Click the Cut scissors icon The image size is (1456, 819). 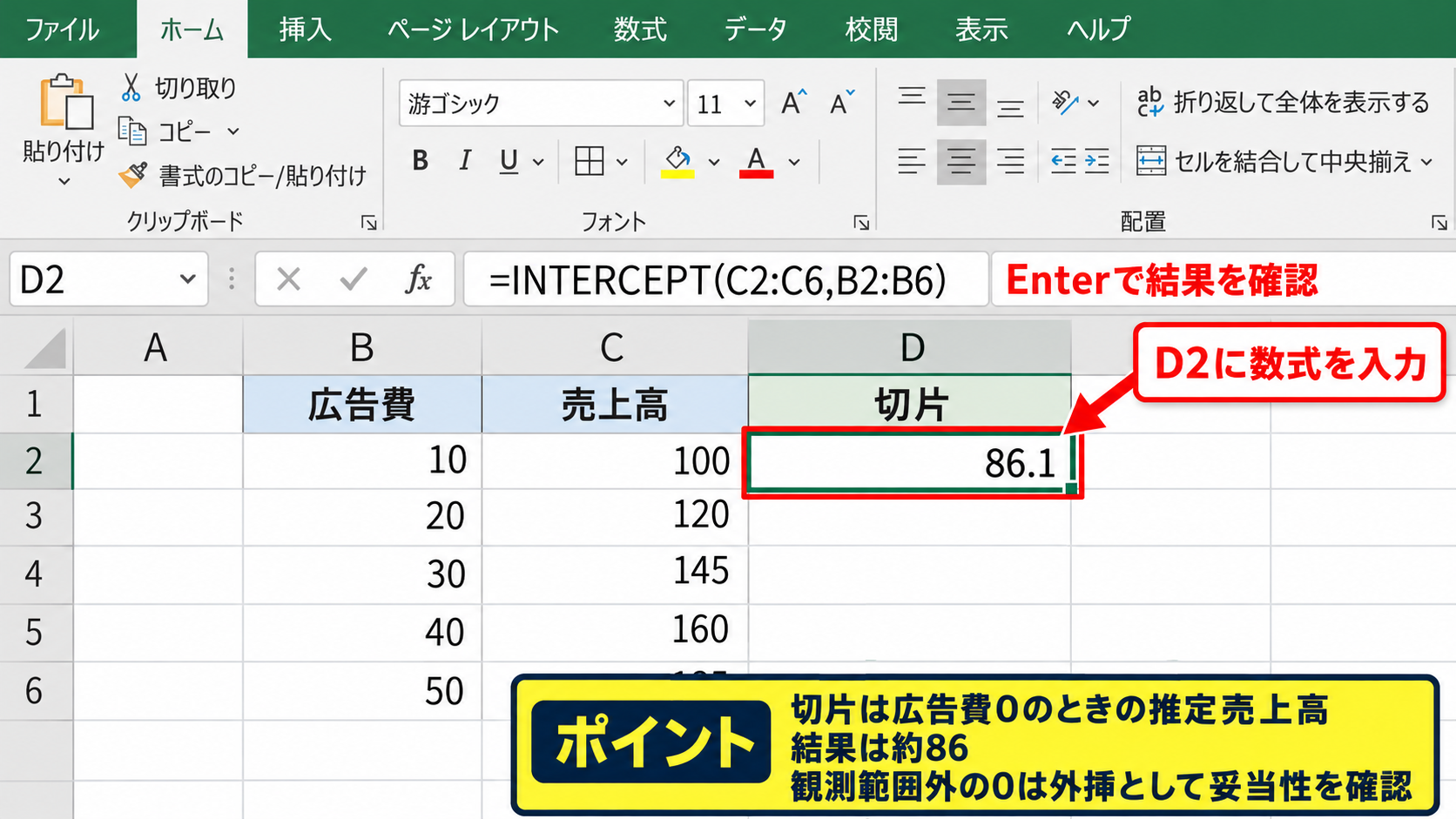click(x=131, y=87)
